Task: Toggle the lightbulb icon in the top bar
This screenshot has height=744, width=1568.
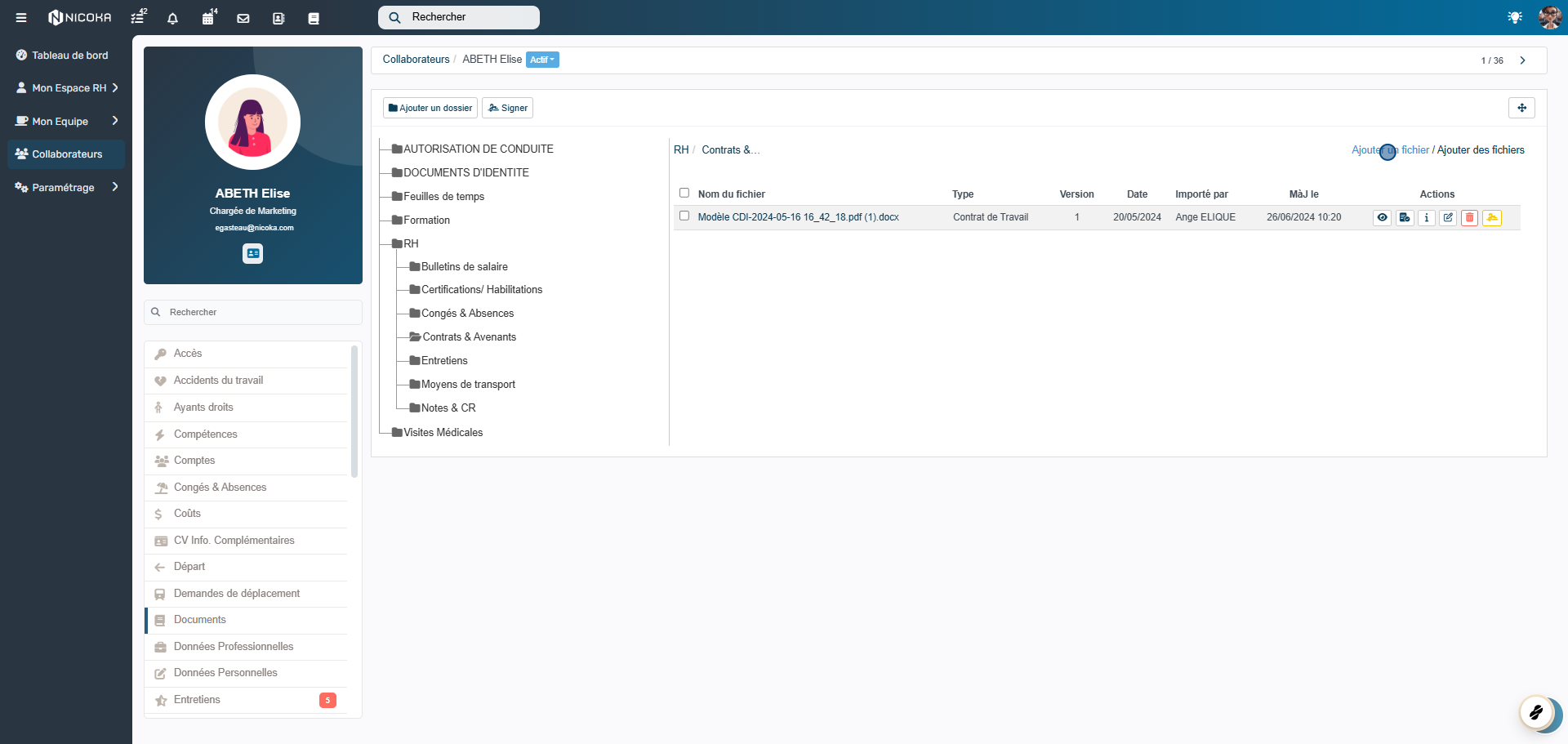Action: point(1514,17)
